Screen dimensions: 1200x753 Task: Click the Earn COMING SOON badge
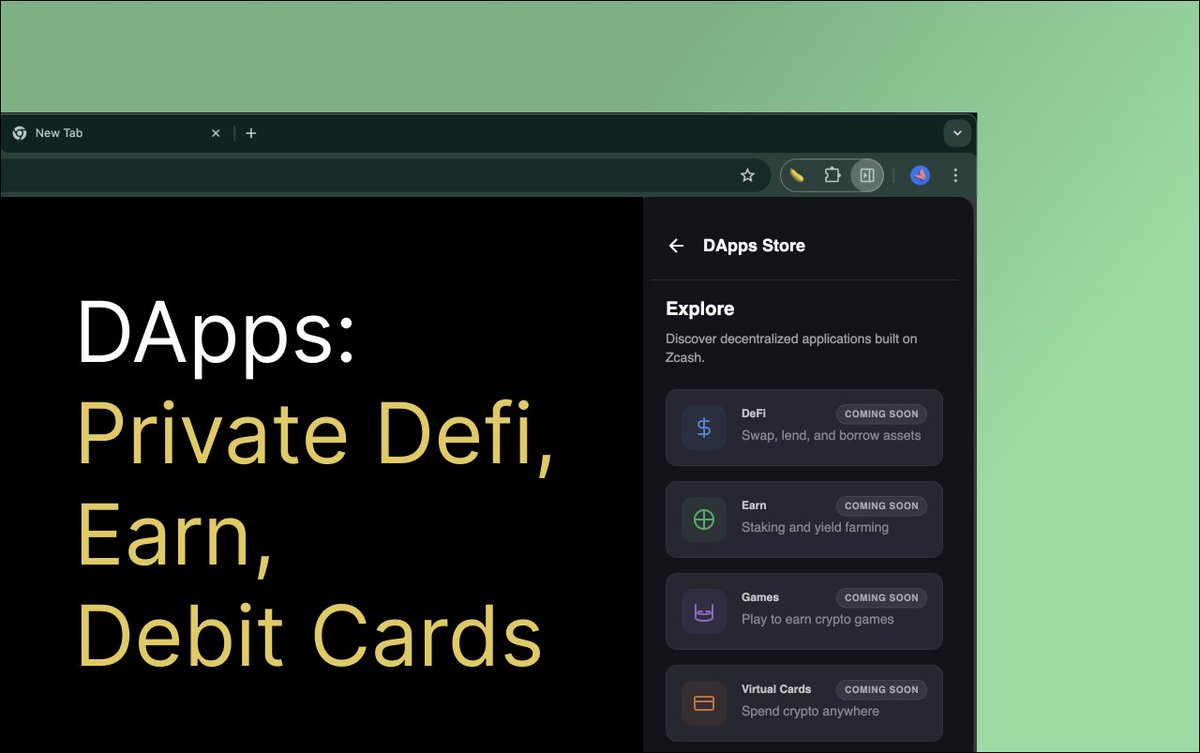click(881, 506)
